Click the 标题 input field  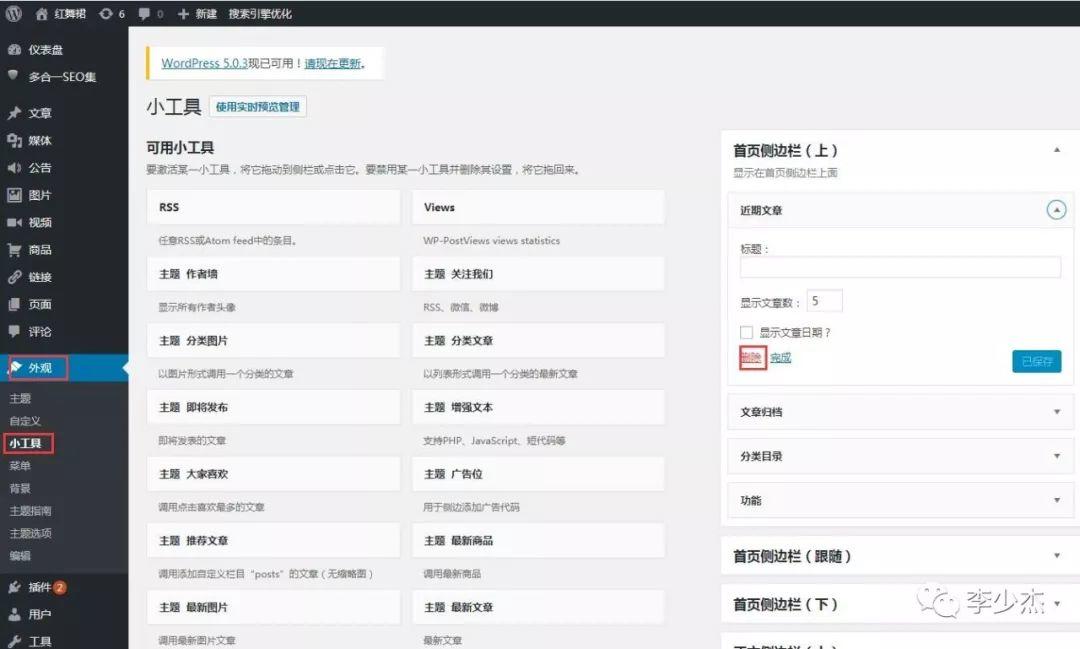click(x=900, y=267)
